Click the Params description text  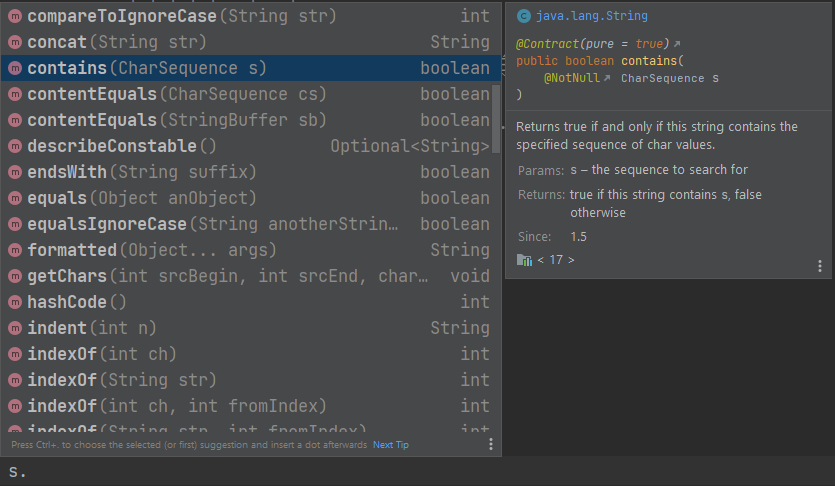coord(659,170)
